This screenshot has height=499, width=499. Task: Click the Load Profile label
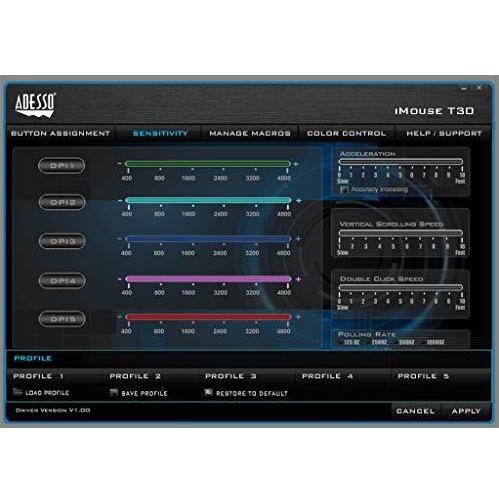[x=47, y=393]
